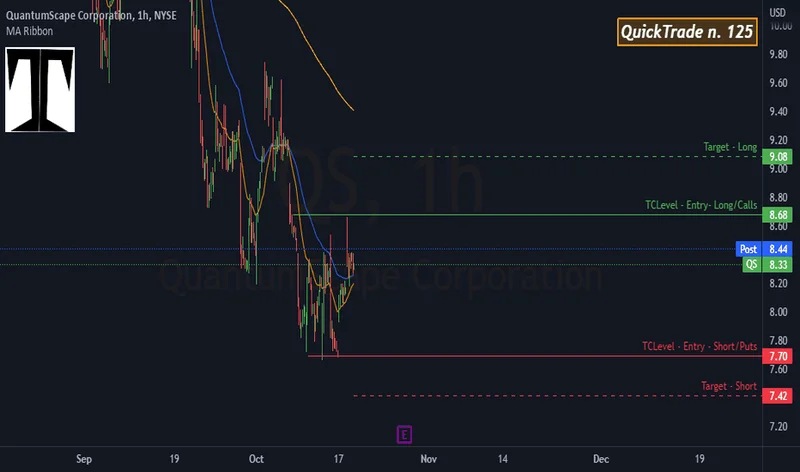800x472 pixels.
Task: Select 'TCLevel - Entry- Long/Calls' line label
Action: pos(701,205)
